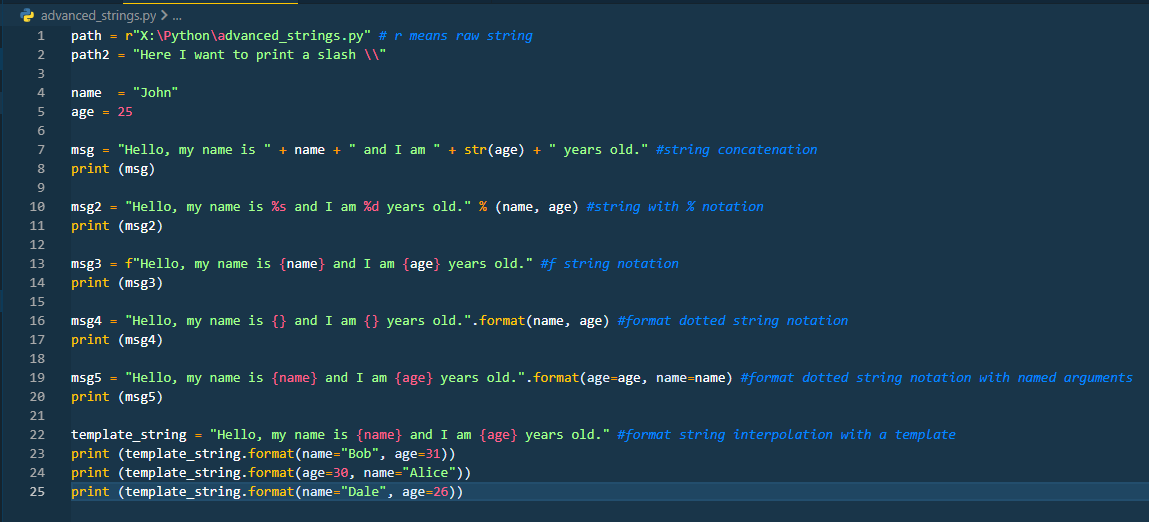Click the name=name argument on line 19
1149x522 pixels.
coord(691,378)
